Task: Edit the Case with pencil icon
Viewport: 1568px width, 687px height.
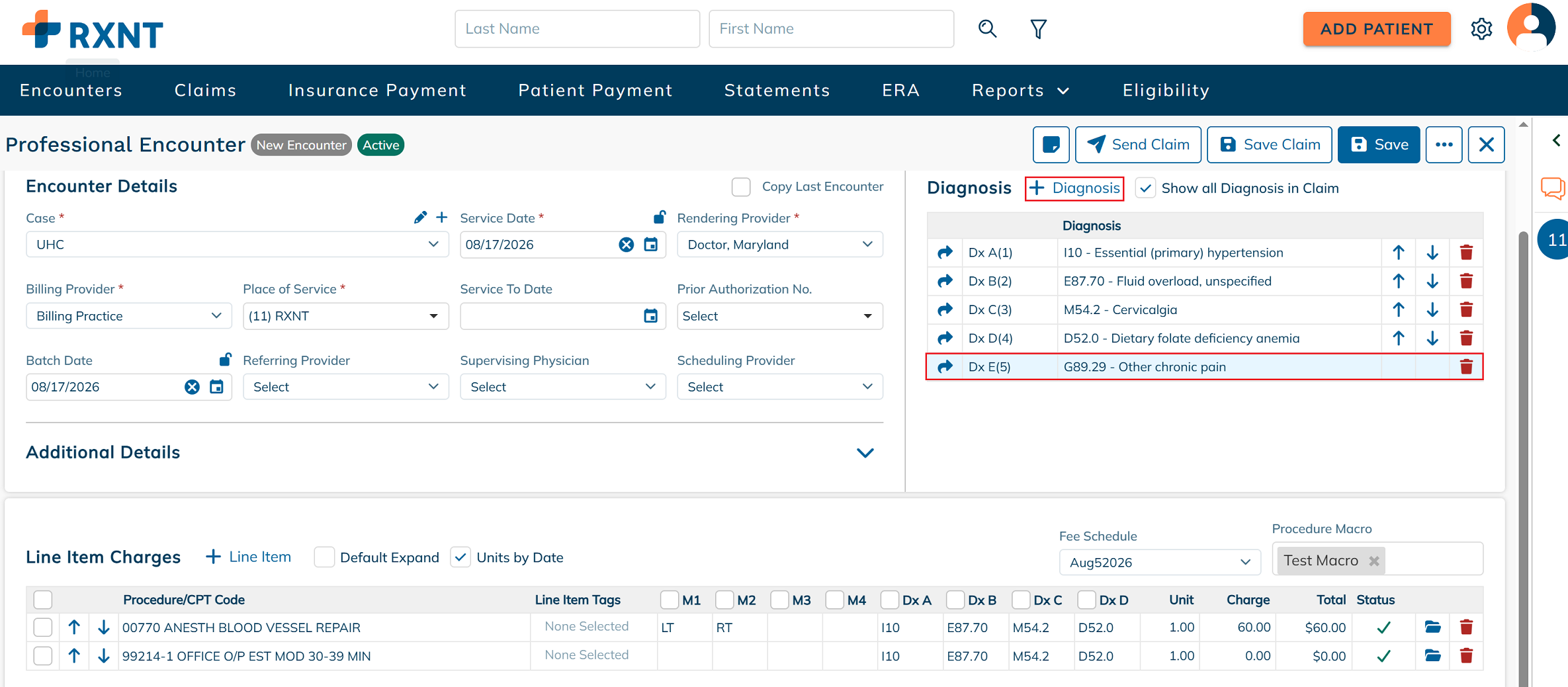Action: coord(420,218)
